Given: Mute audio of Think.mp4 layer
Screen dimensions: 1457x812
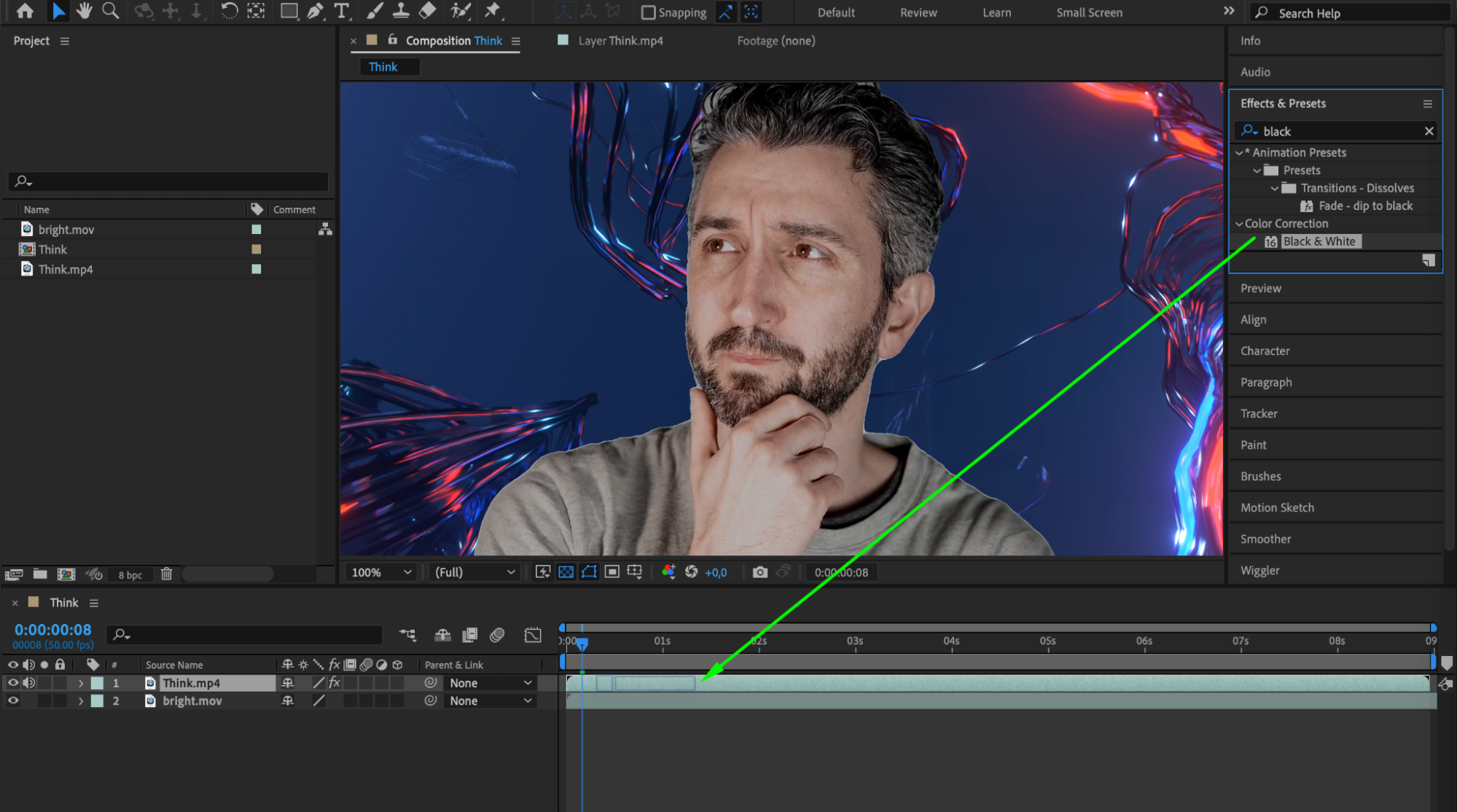Looking at the screenshot, I should pyautogui.click(x=29, y=683).
